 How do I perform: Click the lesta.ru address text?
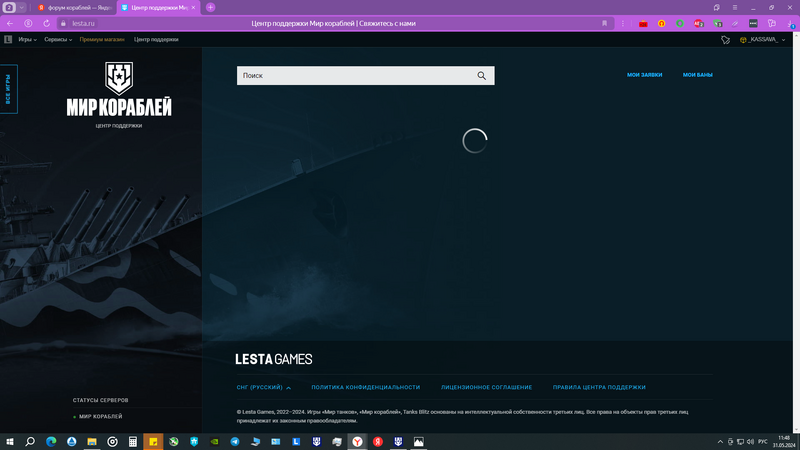point(83,23)
